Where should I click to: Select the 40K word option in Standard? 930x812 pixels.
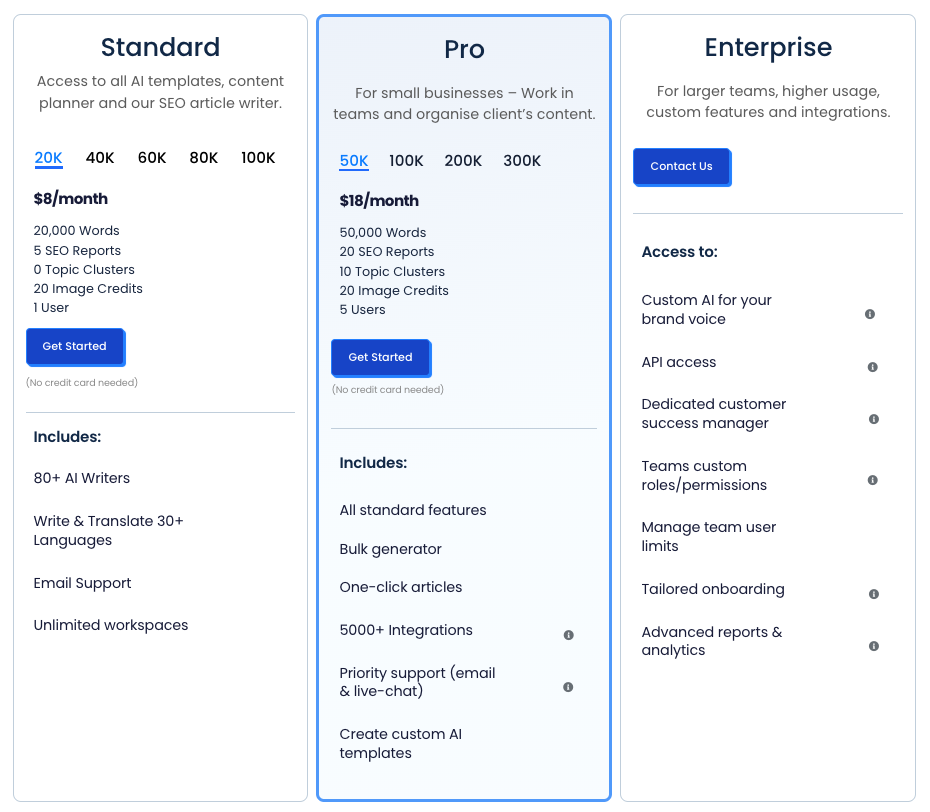pyautogui.click(x=100, y=158)
